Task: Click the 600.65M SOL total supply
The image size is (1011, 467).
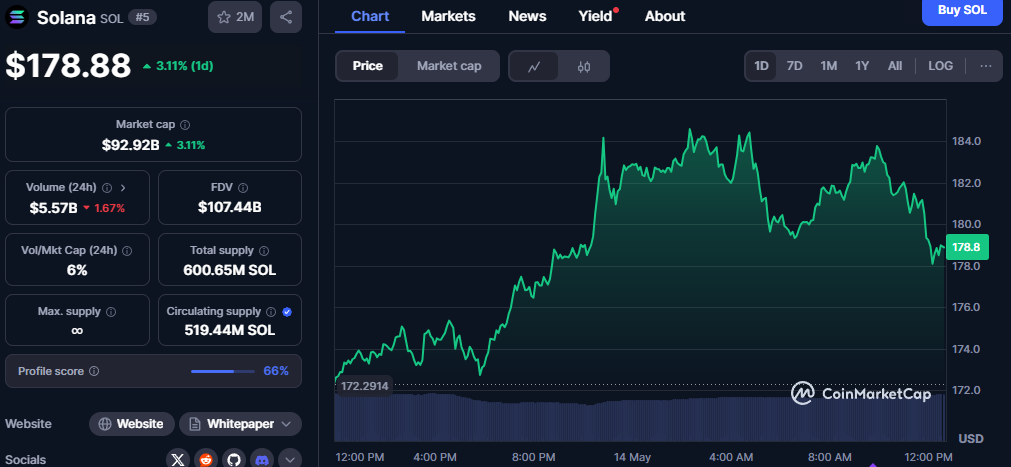Action: (x=230, y=270)
